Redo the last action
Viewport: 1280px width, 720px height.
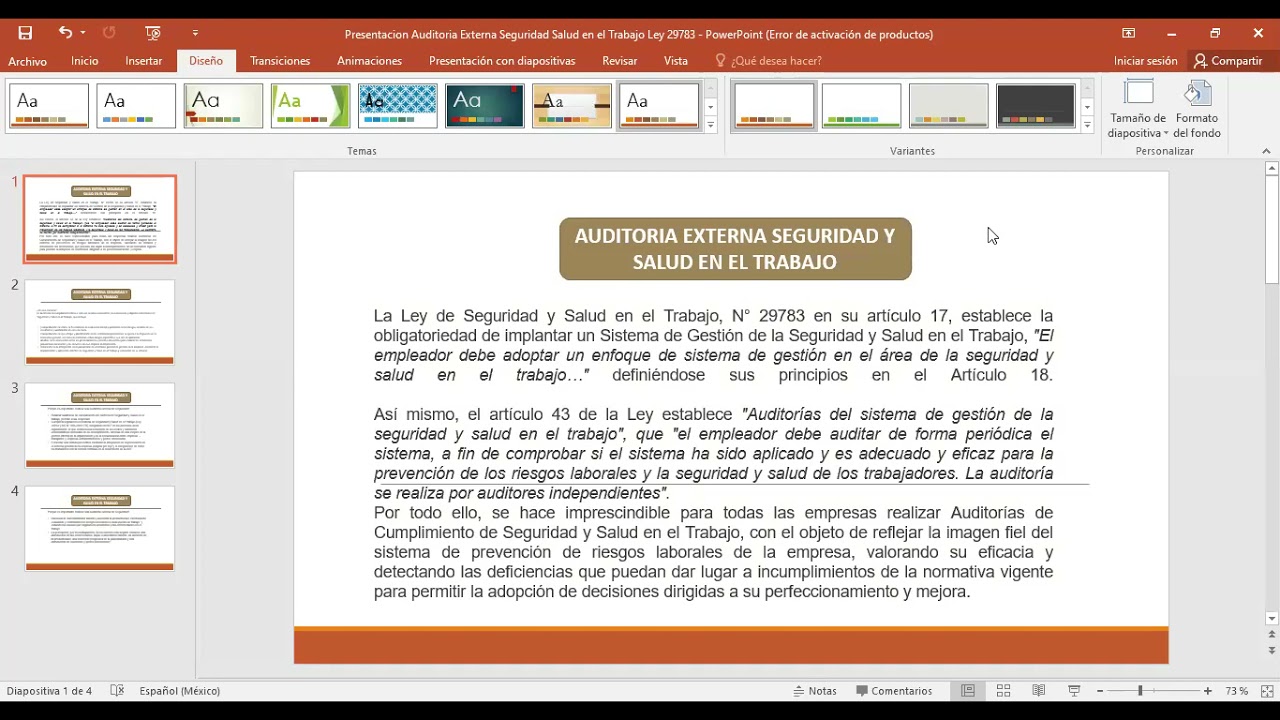tap(109, 33)
